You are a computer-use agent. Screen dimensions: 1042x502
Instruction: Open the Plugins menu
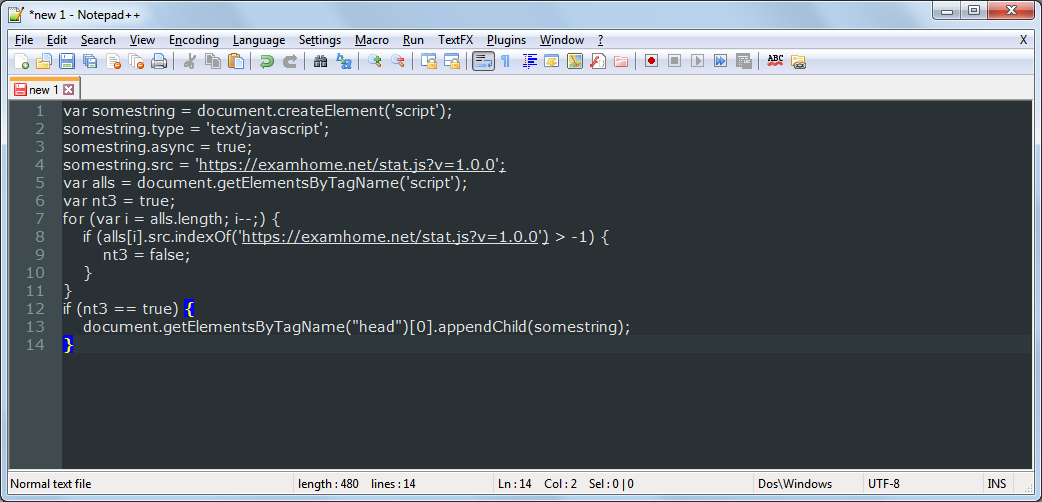[506, 40]
